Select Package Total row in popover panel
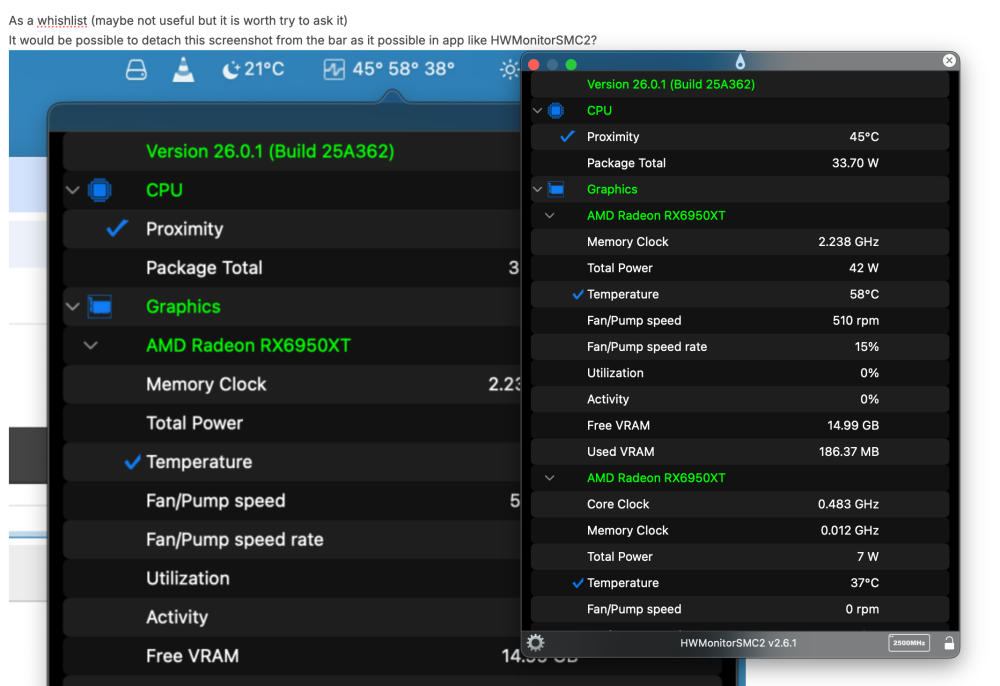The height and width of the screenshot is (686, 1000). pyautogui.click(x=292, y=268)
